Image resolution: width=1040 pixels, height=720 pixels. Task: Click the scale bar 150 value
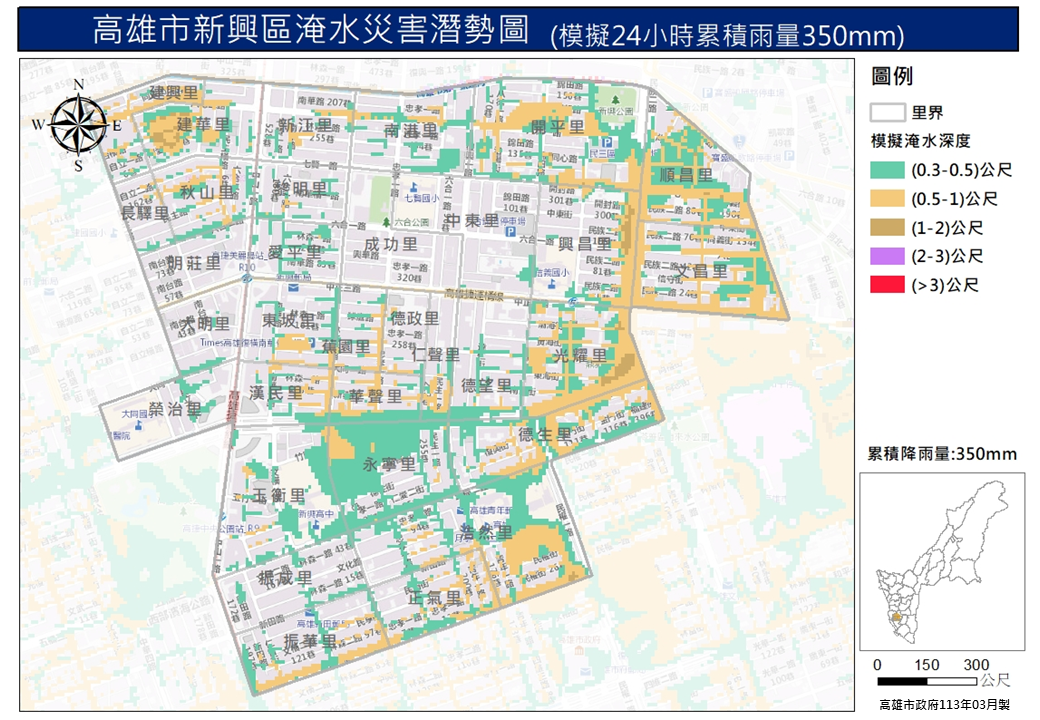(926, 665)
